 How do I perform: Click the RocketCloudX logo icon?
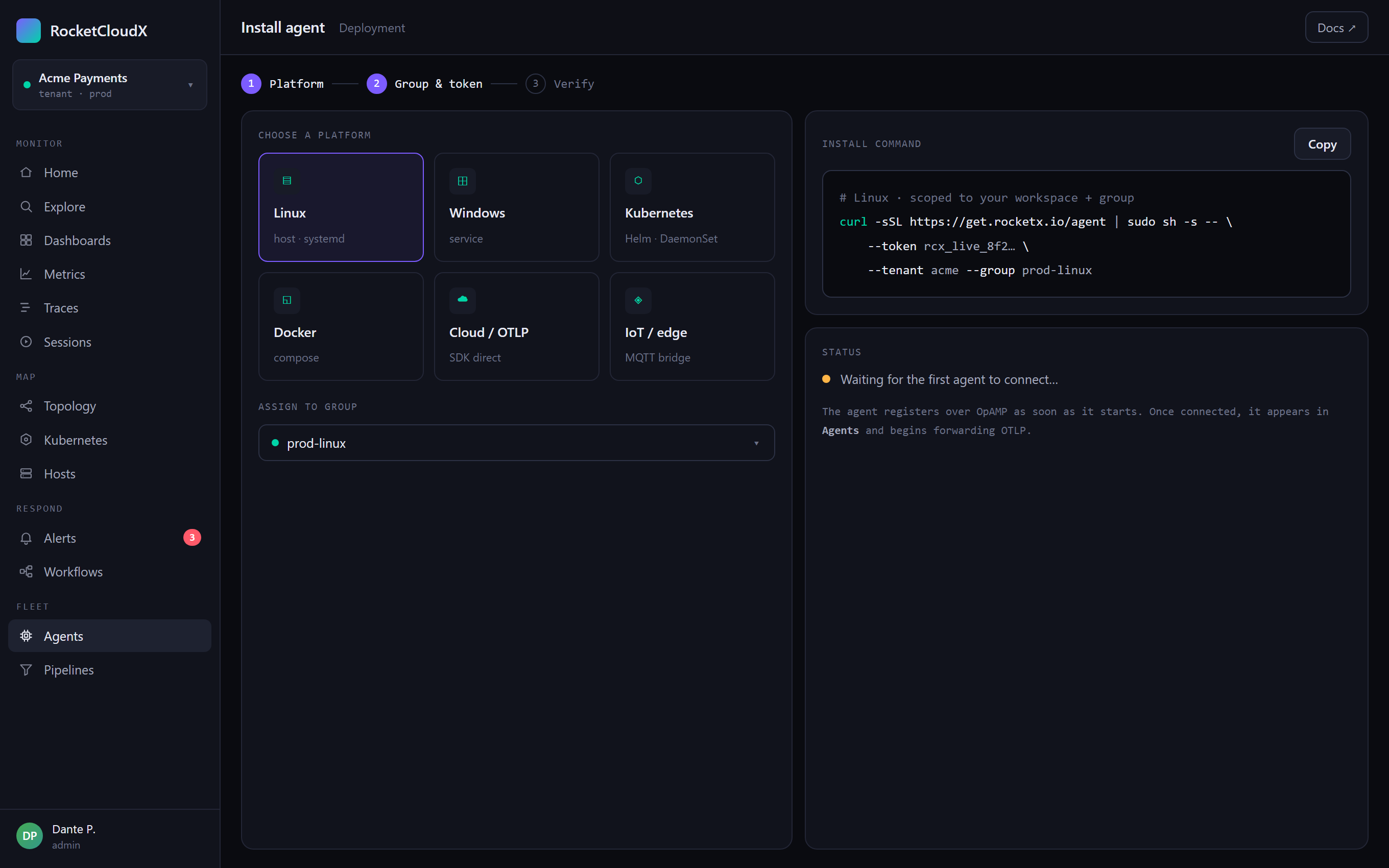click(x=28, y=31)
